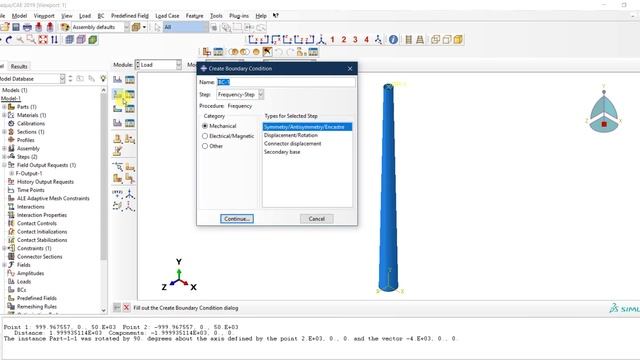The height and width of the screenshot is (360, 640).
Task: Open the Predefined Field menu
Action: 130,16
